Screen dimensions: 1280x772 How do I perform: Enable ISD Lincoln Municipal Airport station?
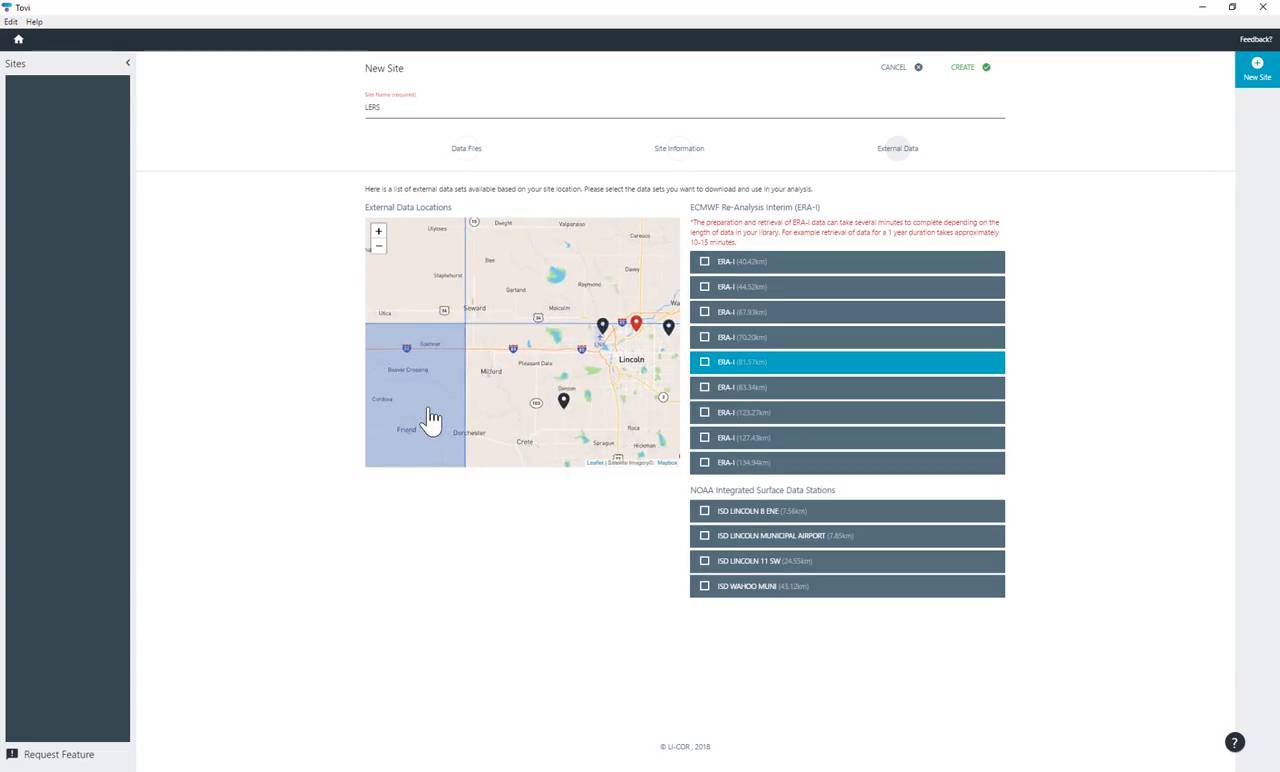(705, 536)
